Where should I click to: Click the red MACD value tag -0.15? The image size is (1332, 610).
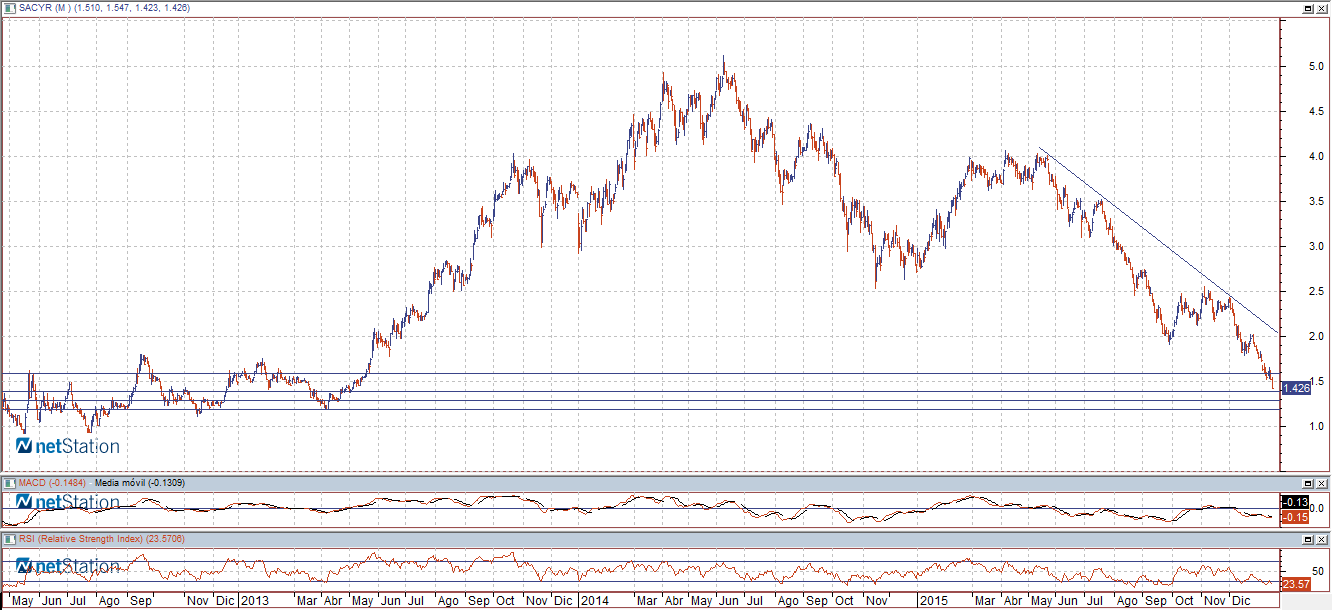(x=1295, y=516)
